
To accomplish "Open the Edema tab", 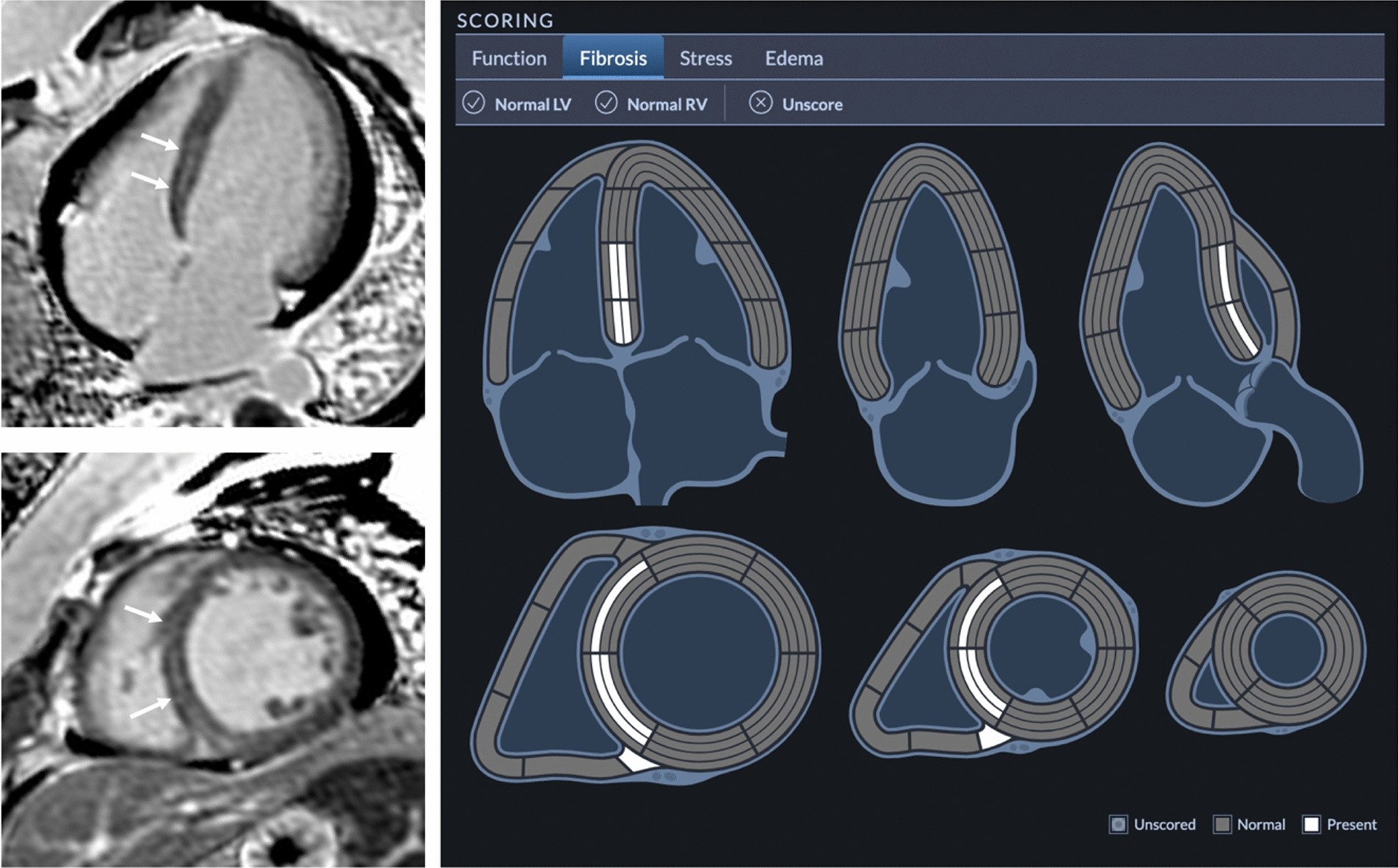I will 794,58.
